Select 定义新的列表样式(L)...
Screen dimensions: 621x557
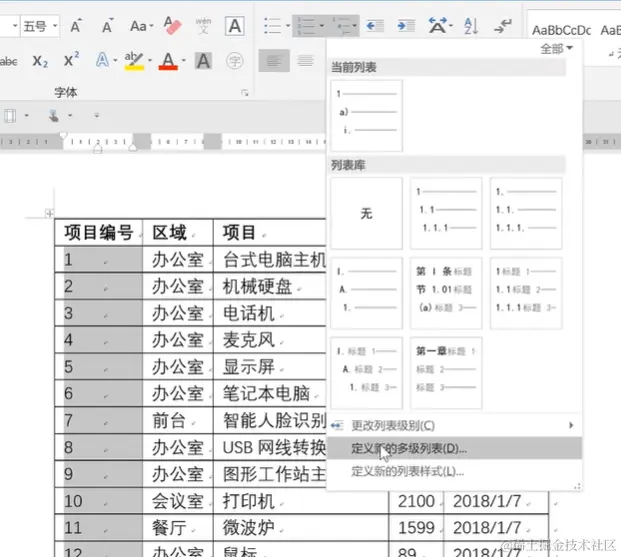[454, 471]
